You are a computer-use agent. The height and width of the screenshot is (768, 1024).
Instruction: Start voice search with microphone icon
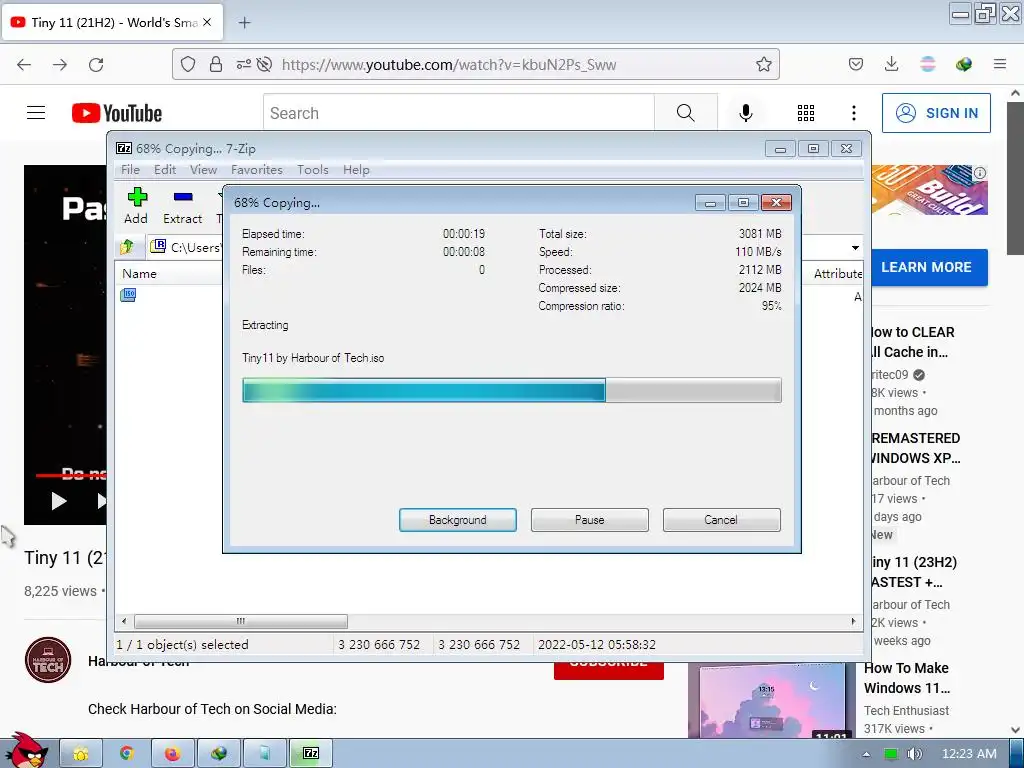(x=746, y=113)
